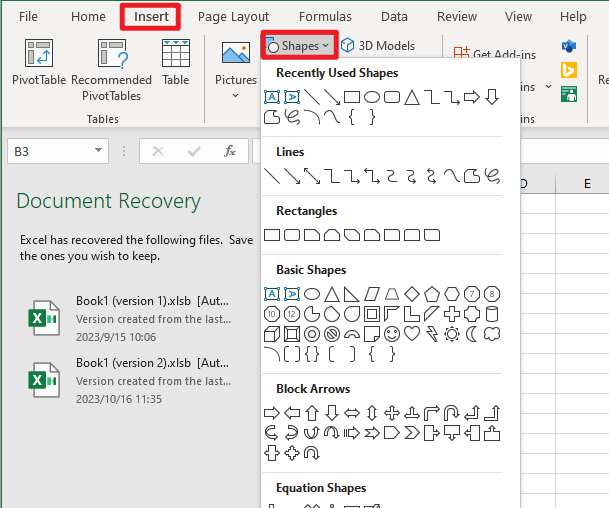Pick the Dodecagon shape labeled 12
609x508 pixels.
tap(292, 314)
